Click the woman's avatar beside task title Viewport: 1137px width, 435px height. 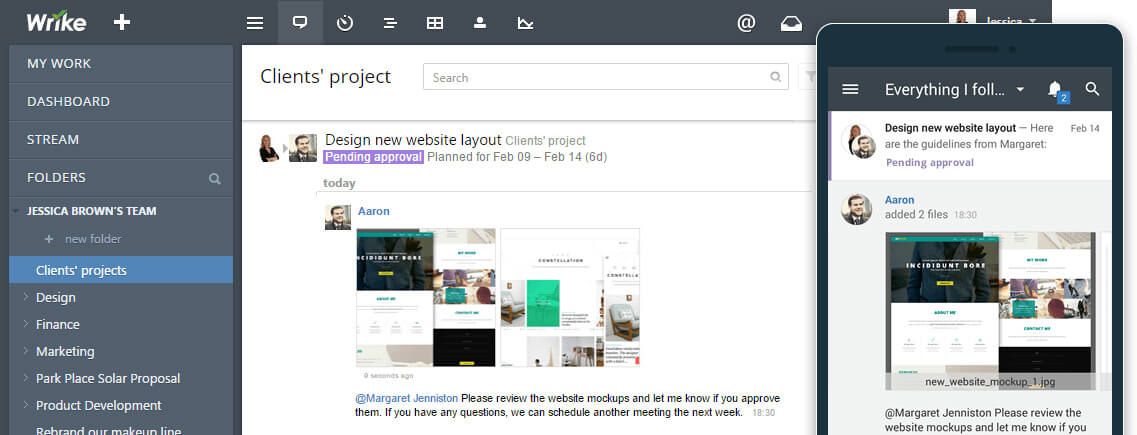click(x=269, y=148)
